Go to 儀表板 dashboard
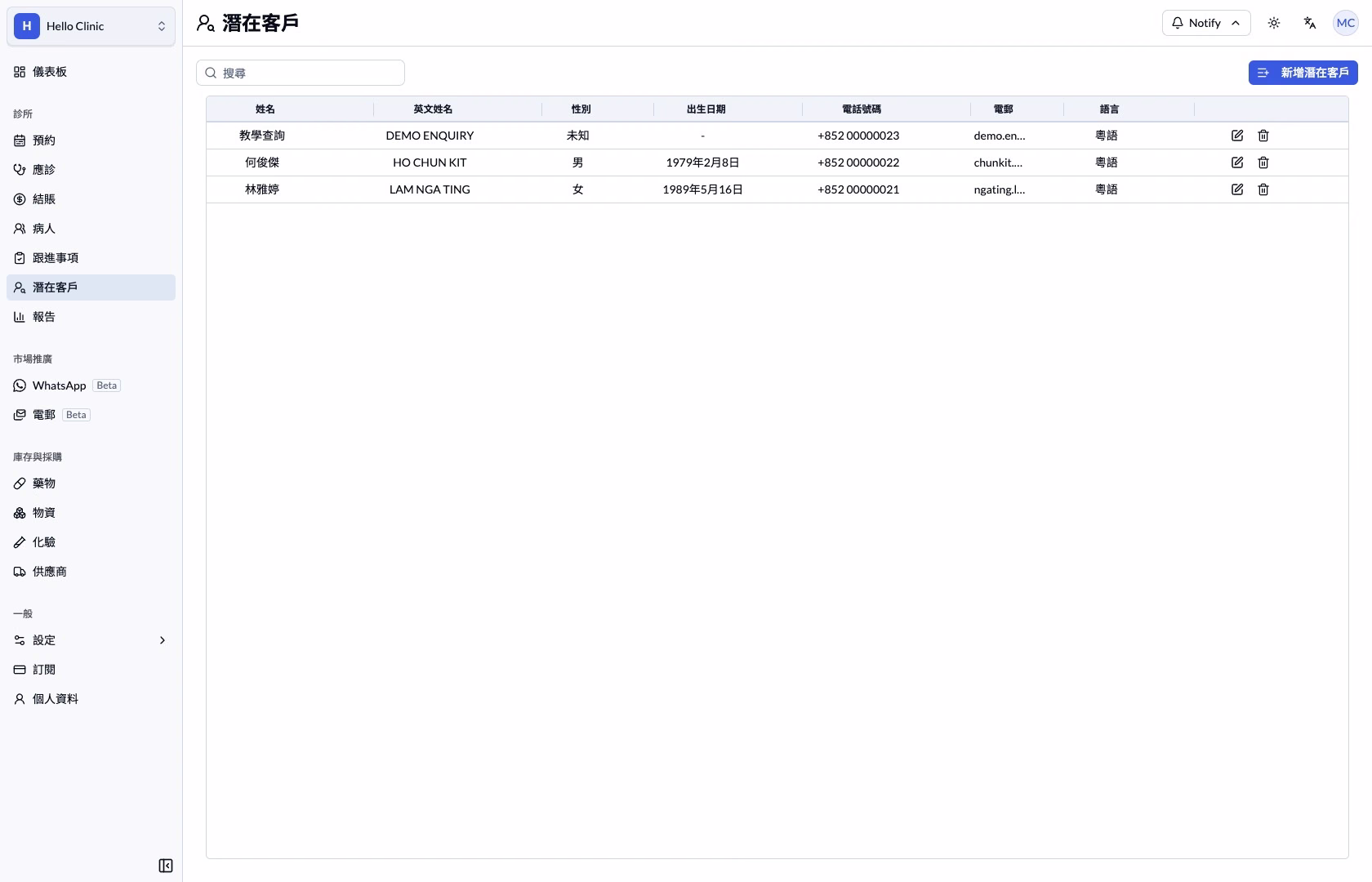This screenshot has width=1372, height=882. [x=91, y=72]
